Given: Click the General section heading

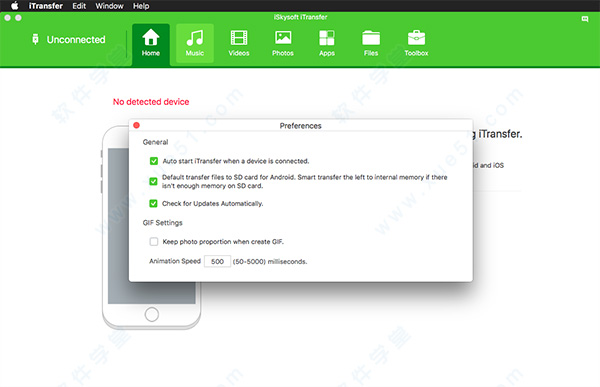Looking at the screenshot, I should pyautogui.click(x=155, y=142).
